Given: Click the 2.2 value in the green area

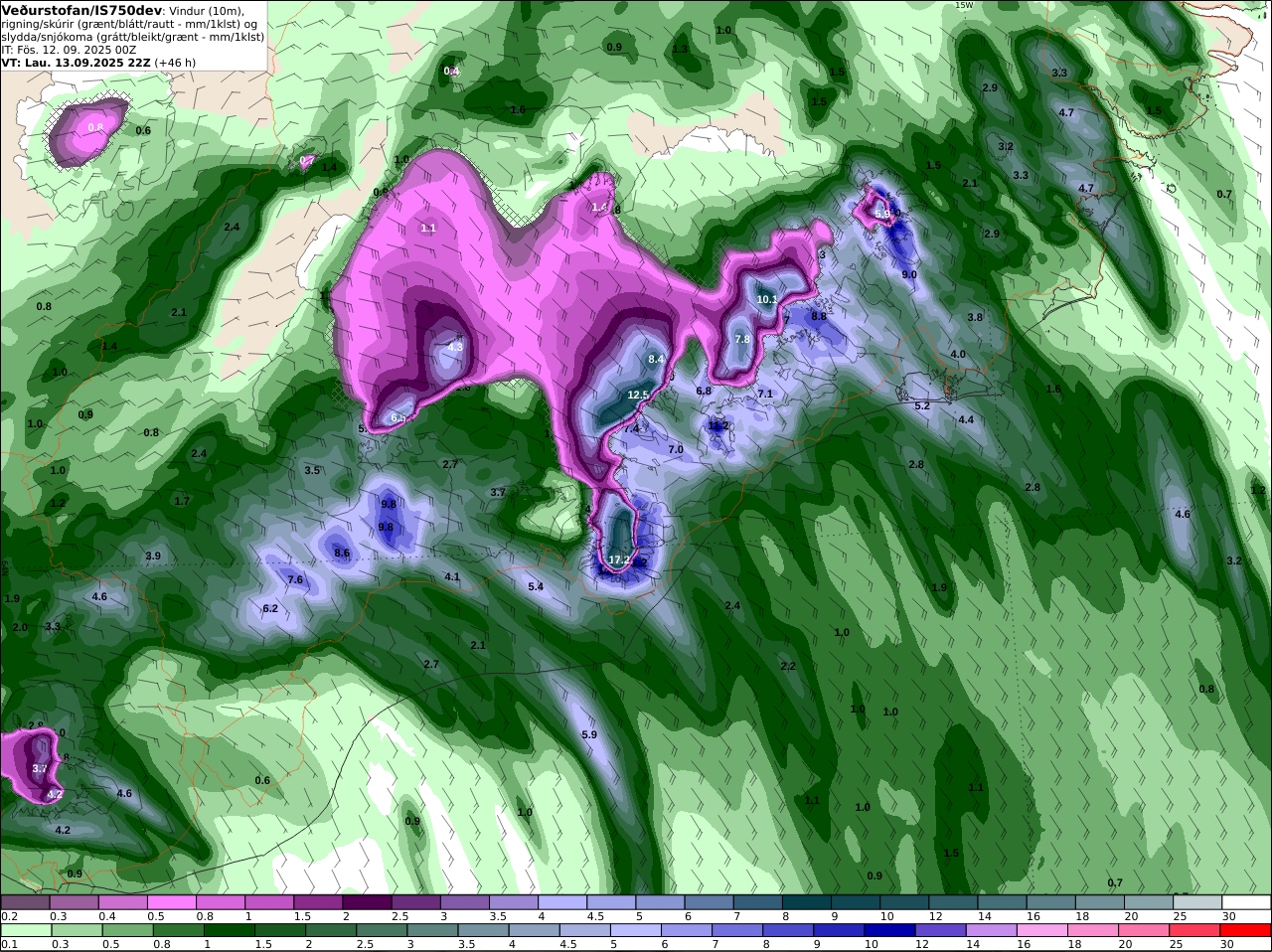Looking at the screenshot, I should (x=788, y=666).
